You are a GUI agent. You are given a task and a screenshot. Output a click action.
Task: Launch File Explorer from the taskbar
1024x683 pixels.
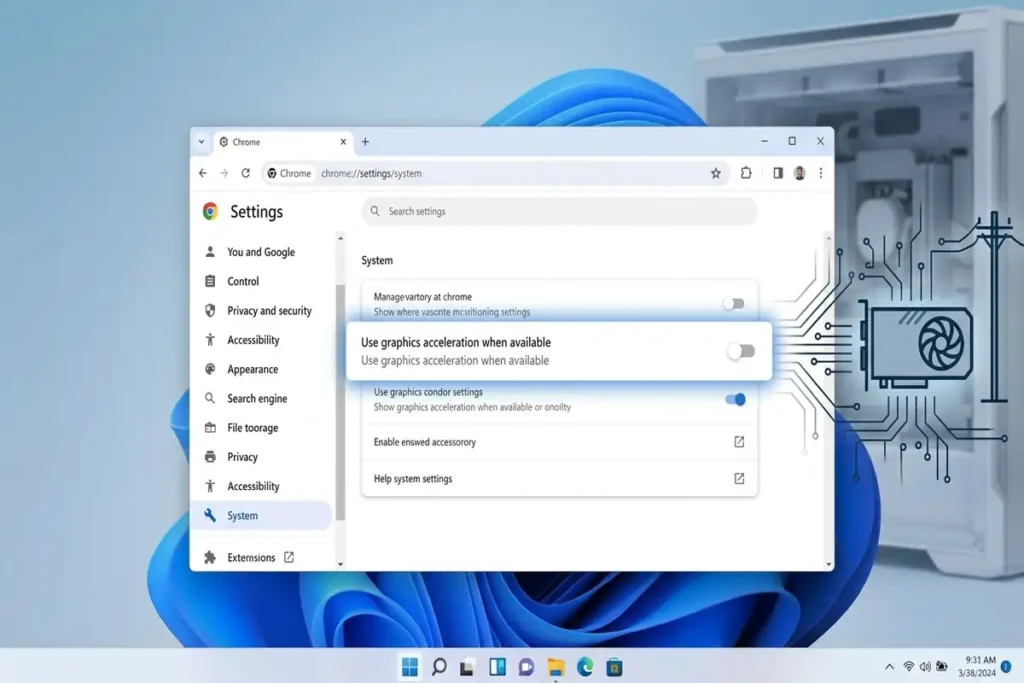click(x=556, y=667)
